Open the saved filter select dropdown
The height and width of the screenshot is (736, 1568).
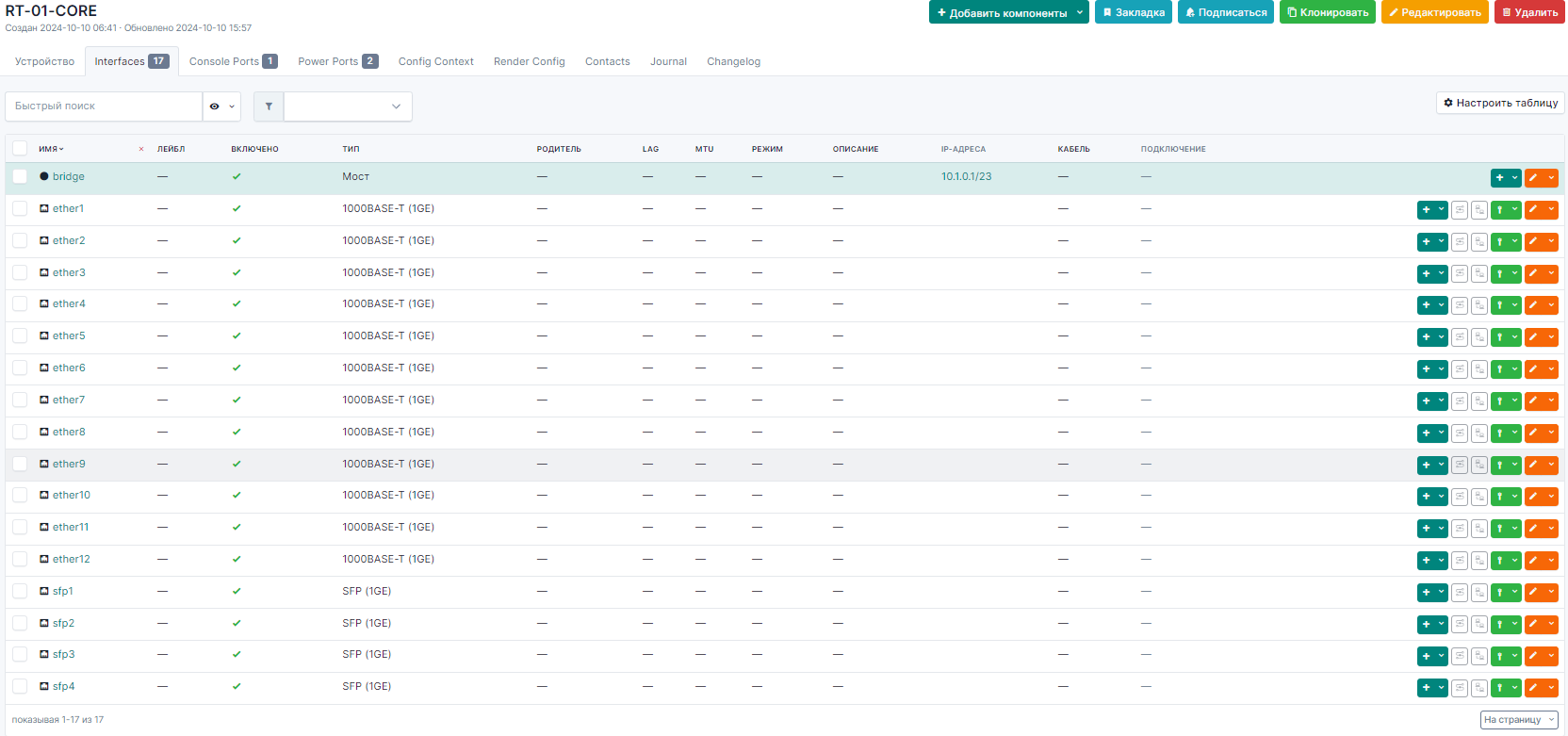(348, 106)
